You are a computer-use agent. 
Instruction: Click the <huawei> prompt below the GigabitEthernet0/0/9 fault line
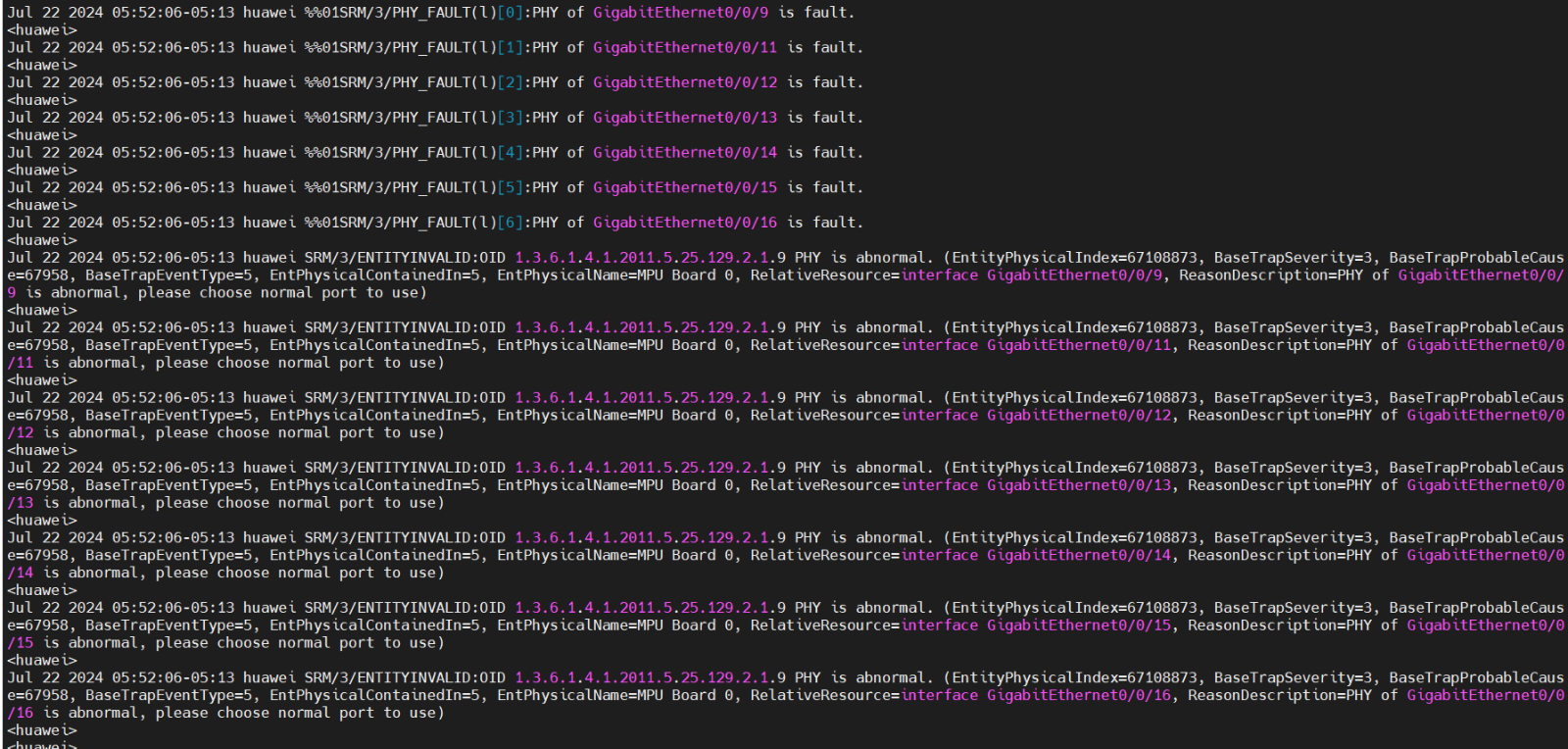pos(42,30)
